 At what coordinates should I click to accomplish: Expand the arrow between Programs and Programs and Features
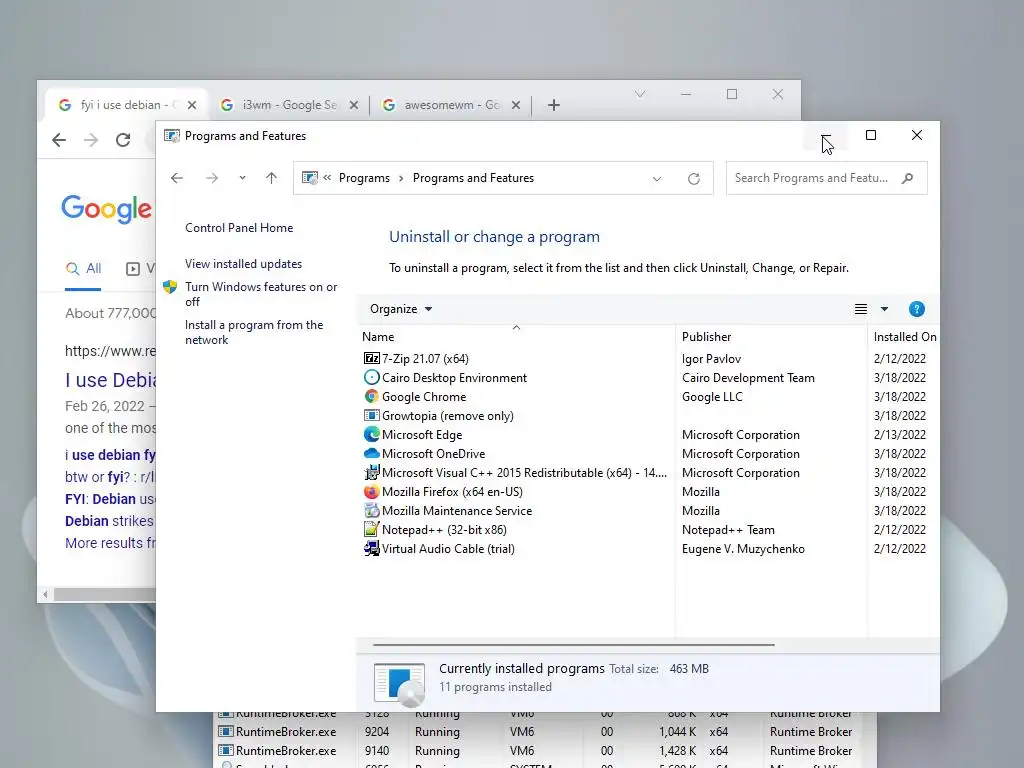(401, 178)
